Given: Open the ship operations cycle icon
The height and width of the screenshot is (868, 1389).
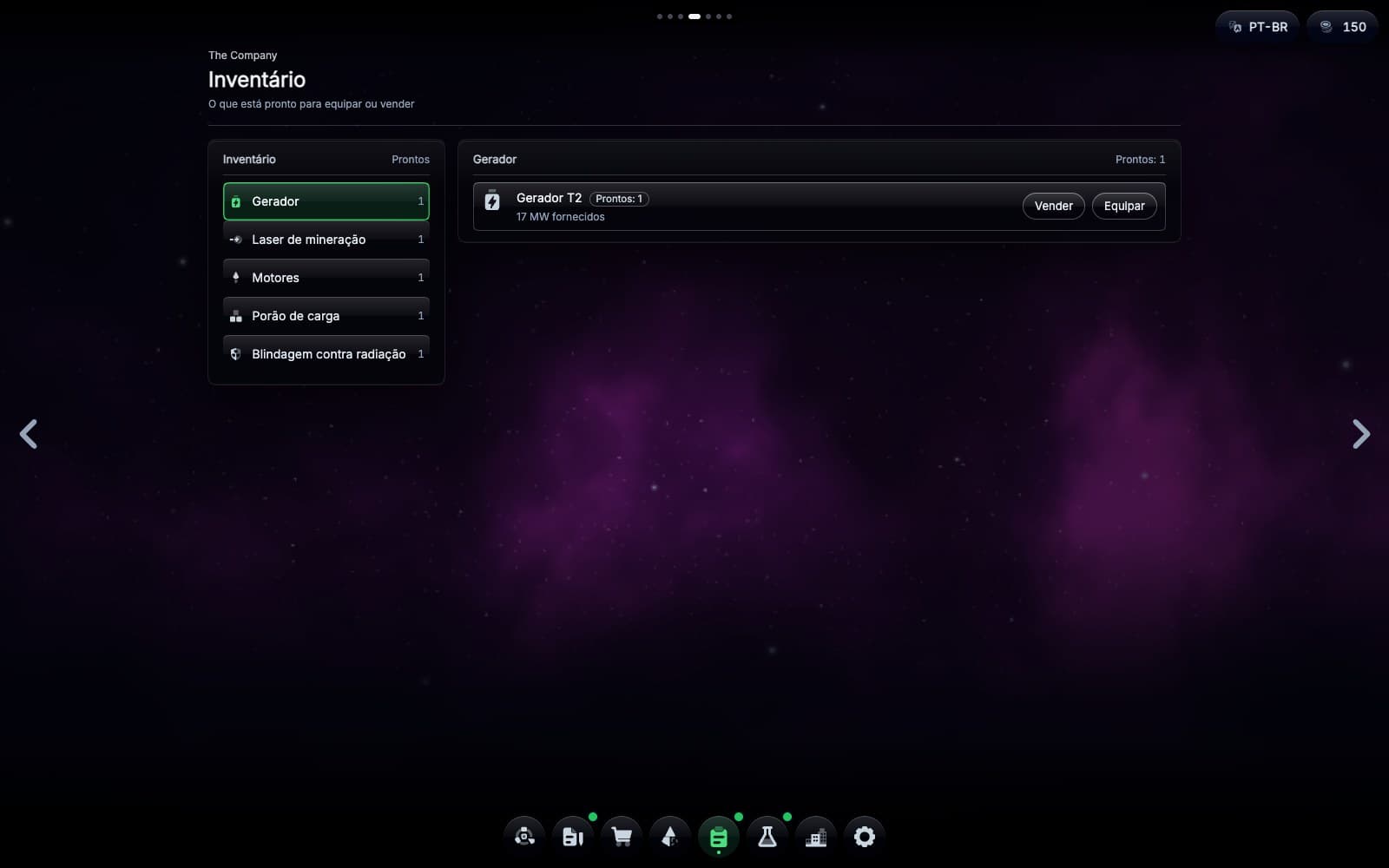Looking at the screenshot, I should pos(524,837).
